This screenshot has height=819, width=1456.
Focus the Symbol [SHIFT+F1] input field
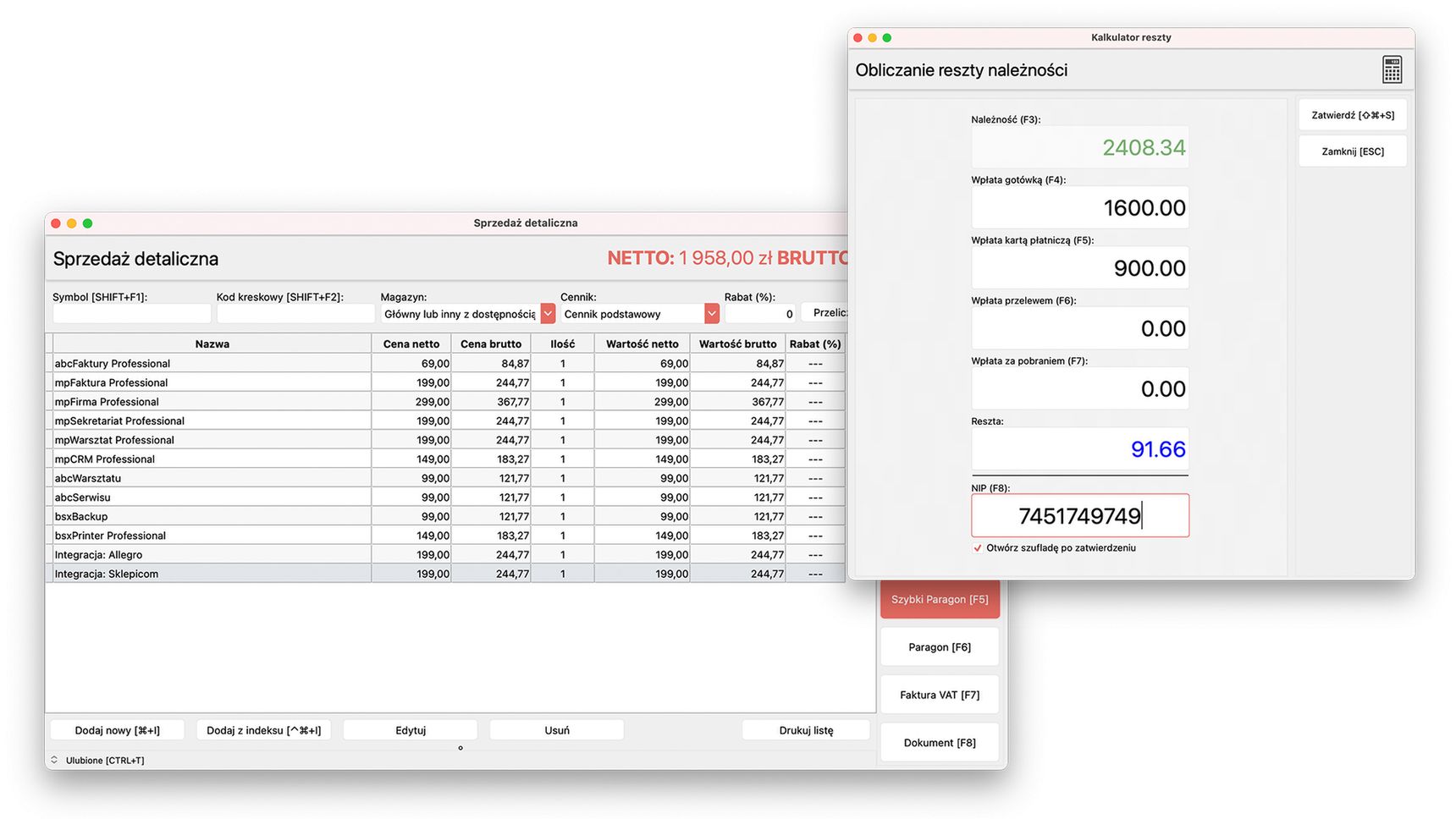pos(131,314)
